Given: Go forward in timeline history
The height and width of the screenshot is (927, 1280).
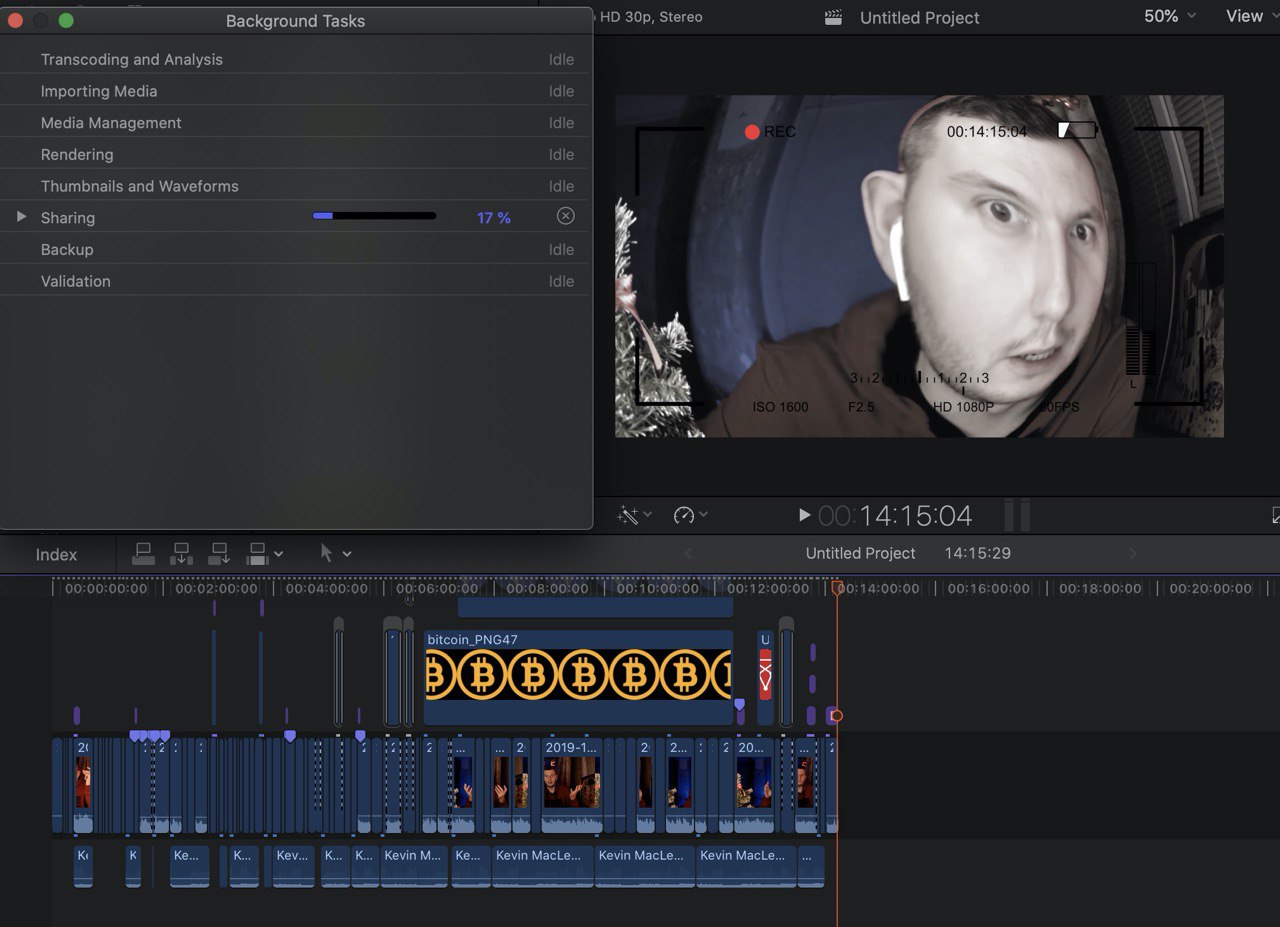Looking at the screenshot, I should tap(1132, 553).
